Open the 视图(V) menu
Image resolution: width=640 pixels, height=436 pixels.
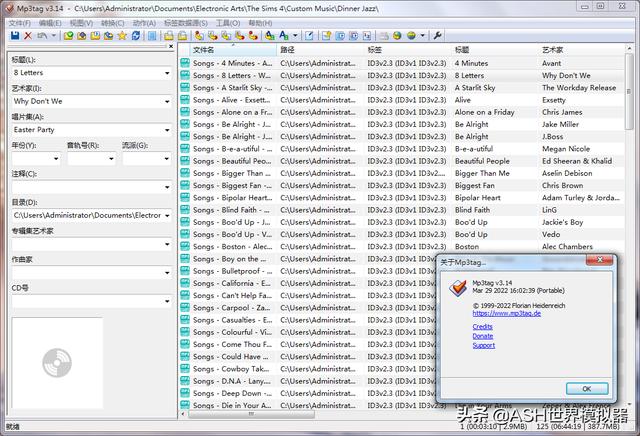click(81, 23)
